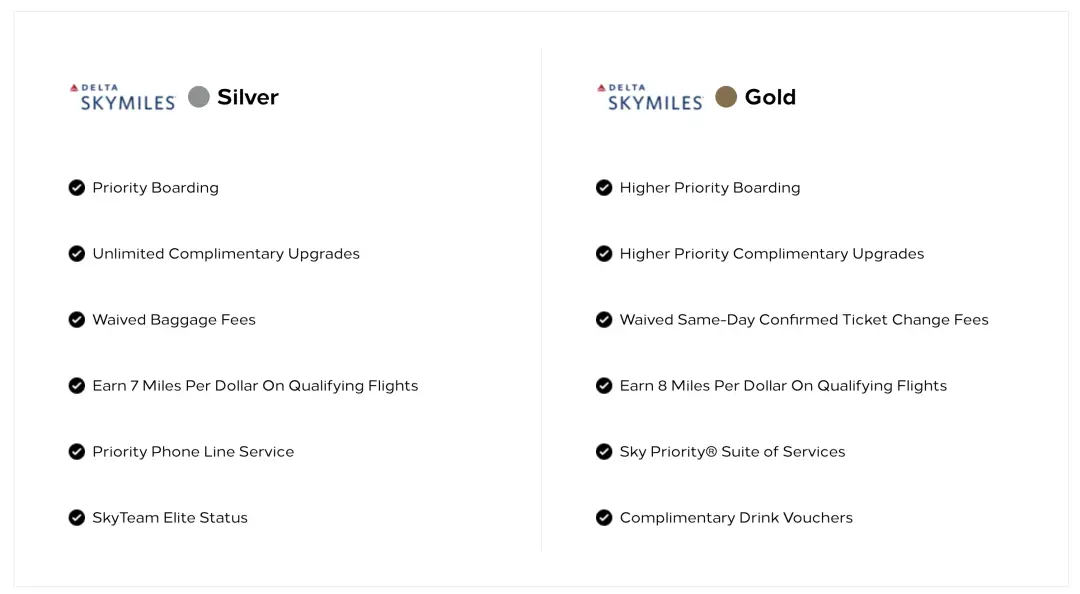Click the Higher Priority Complimentary Upgrades text

coord(772,254)
